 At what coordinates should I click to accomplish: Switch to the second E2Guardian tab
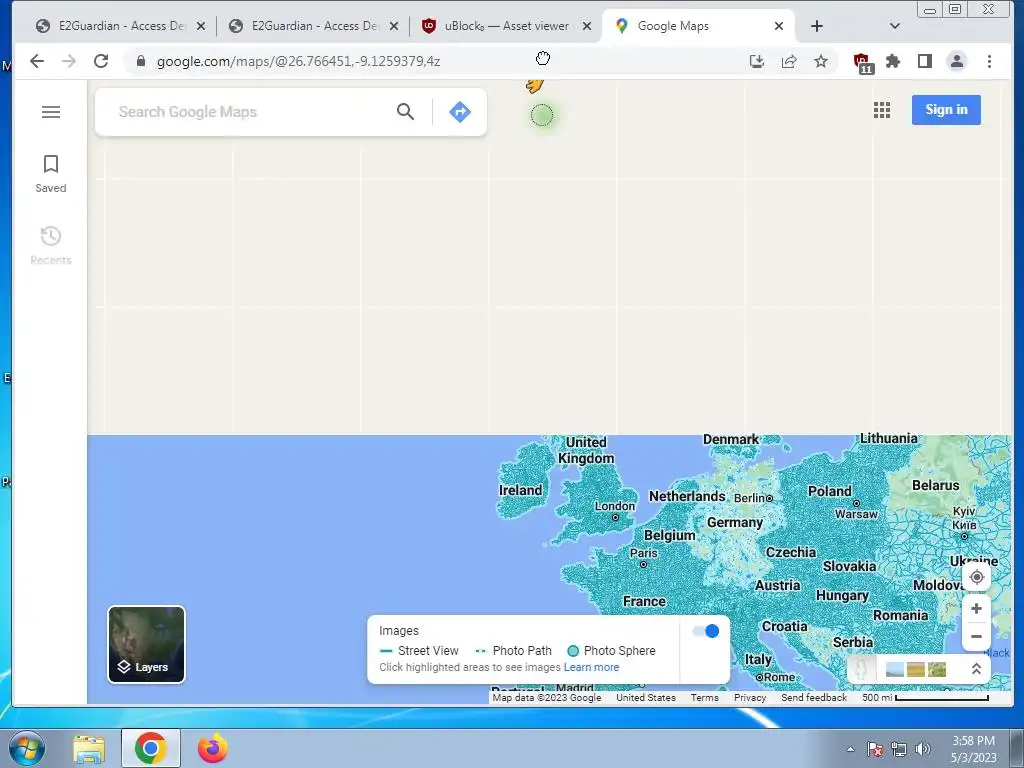(x=313, y=26)
